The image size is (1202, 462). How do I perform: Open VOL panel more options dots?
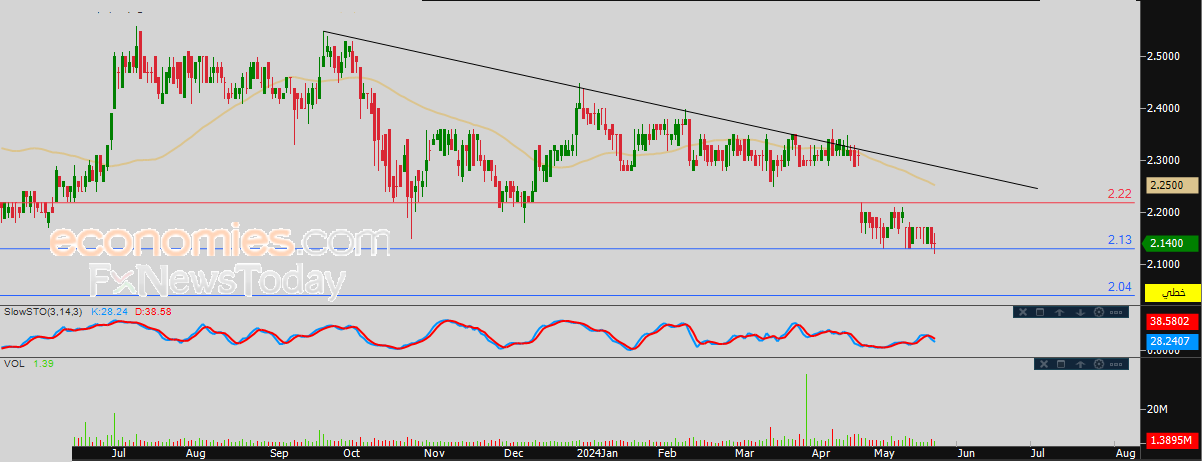pyautogui.click(x=1116, y=364)
